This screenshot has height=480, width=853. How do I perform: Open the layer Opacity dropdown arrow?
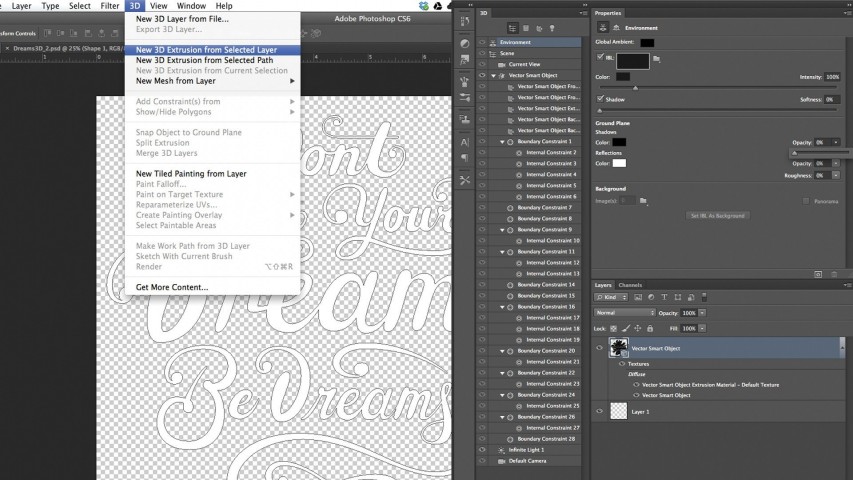[x=702, y=313]
